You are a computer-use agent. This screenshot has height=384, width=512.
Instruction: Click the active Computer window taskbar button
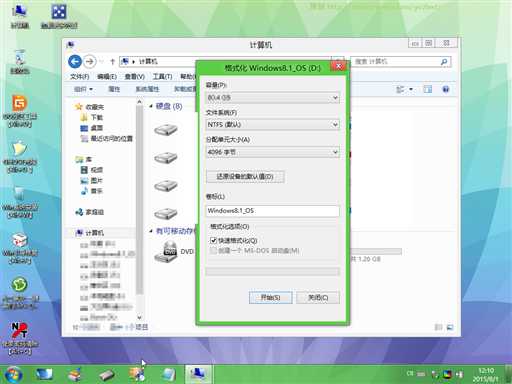tap(198, 374)
